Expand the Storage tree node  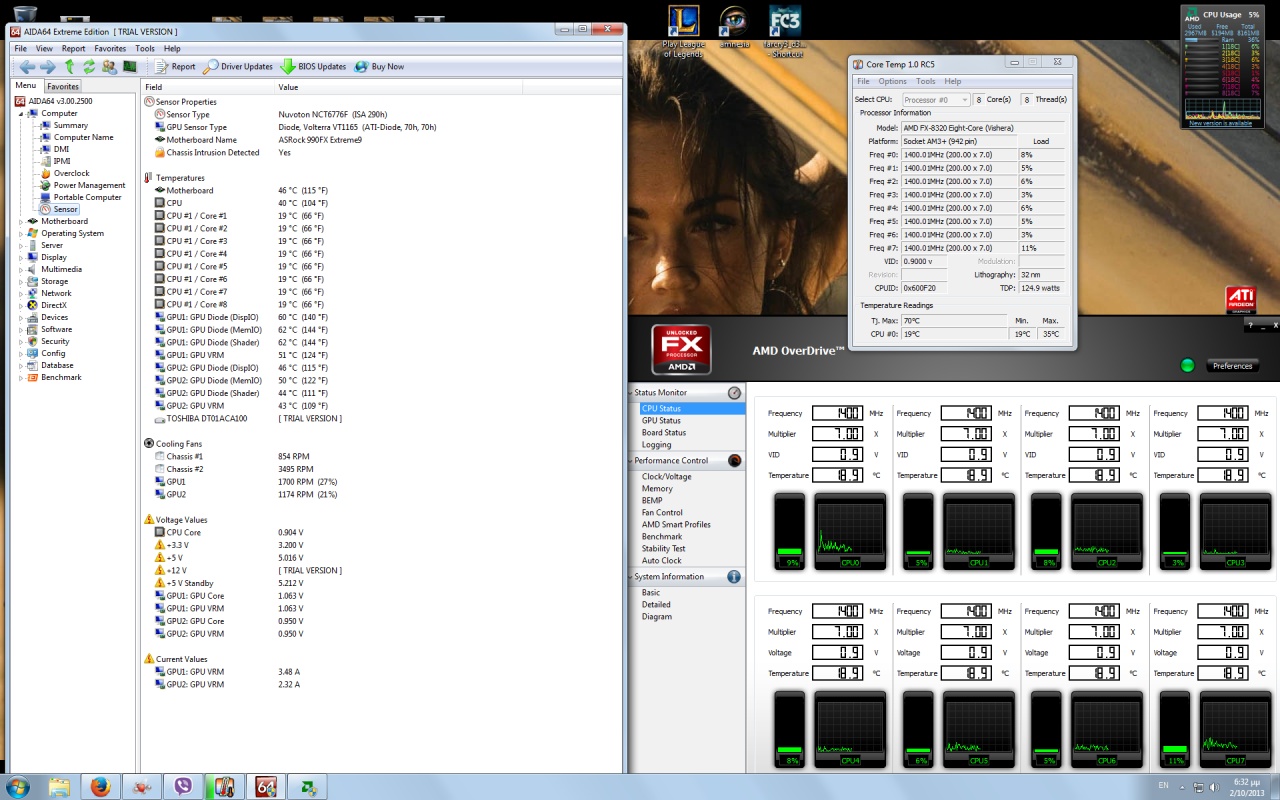pos(20,281)
